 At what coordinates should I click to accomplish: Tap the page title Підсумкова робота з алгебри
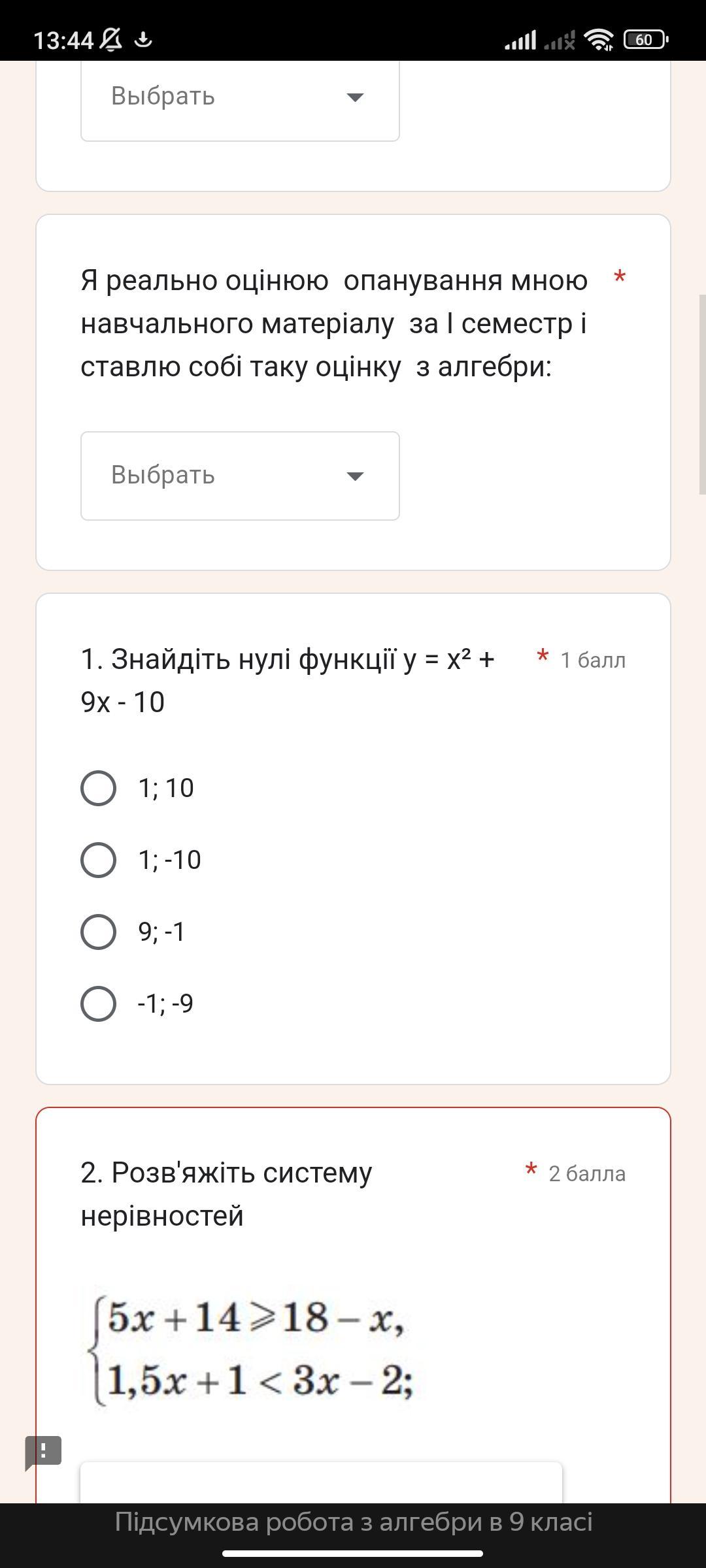[x=353, y=1522]
